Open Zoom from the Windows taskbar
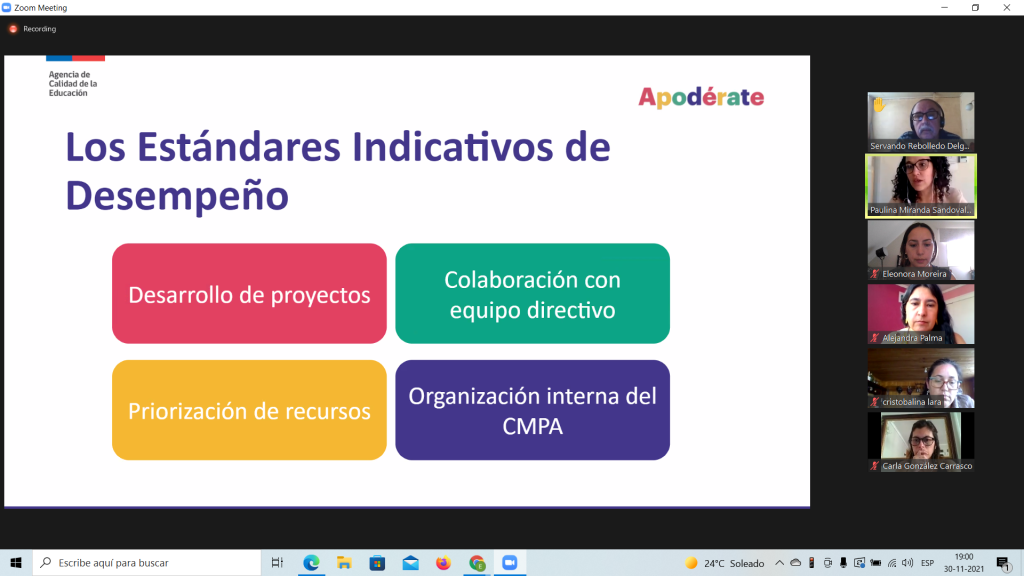Viewport: 1024px width, 576px height. click(x=509, y=563)
